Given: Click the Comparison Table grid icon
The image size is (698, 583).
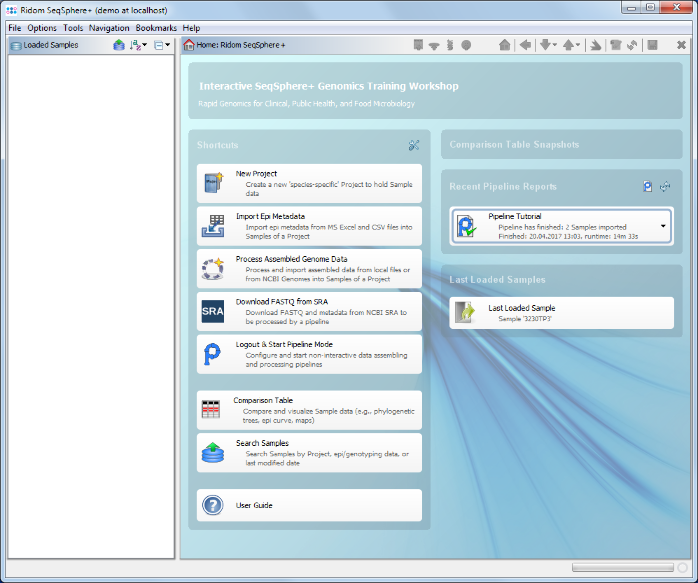Looking at the screenshot, I should pyautogui.click(x=211, y=409).
